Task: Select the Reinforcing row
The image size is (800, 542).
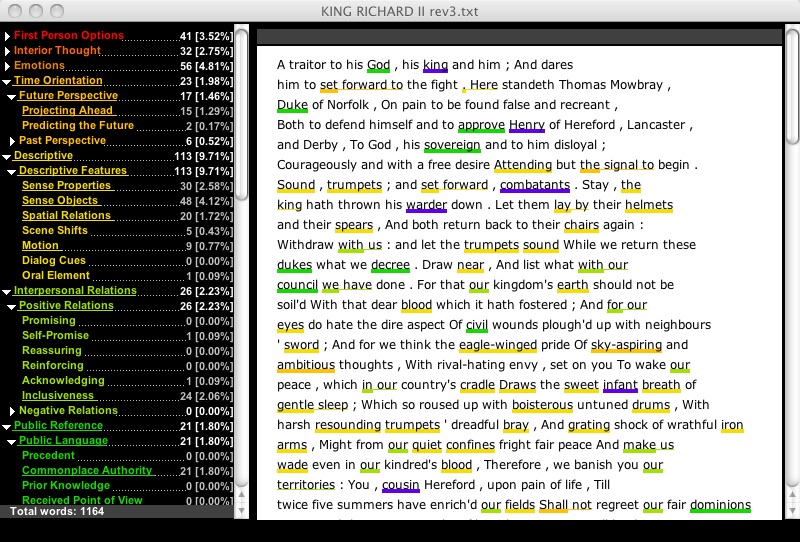Action: [127, 365]
